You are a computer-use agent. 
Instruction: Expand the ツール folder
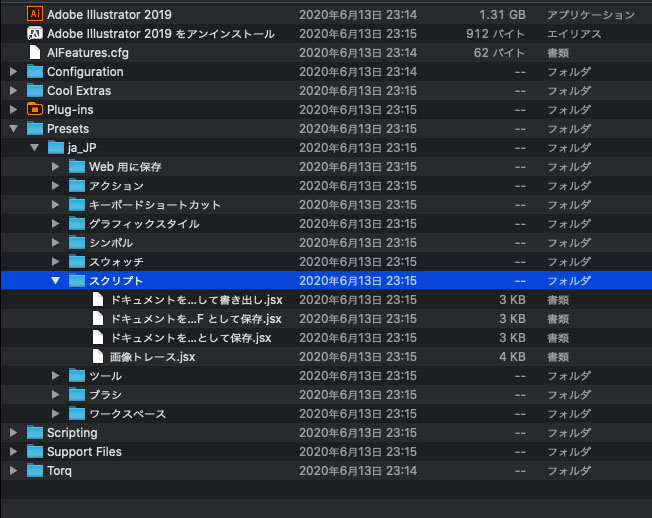[x=55, y=375]
